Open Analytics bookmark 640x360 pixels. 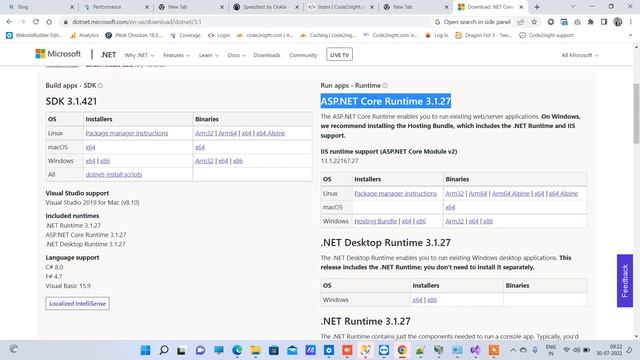pos(84,35)
